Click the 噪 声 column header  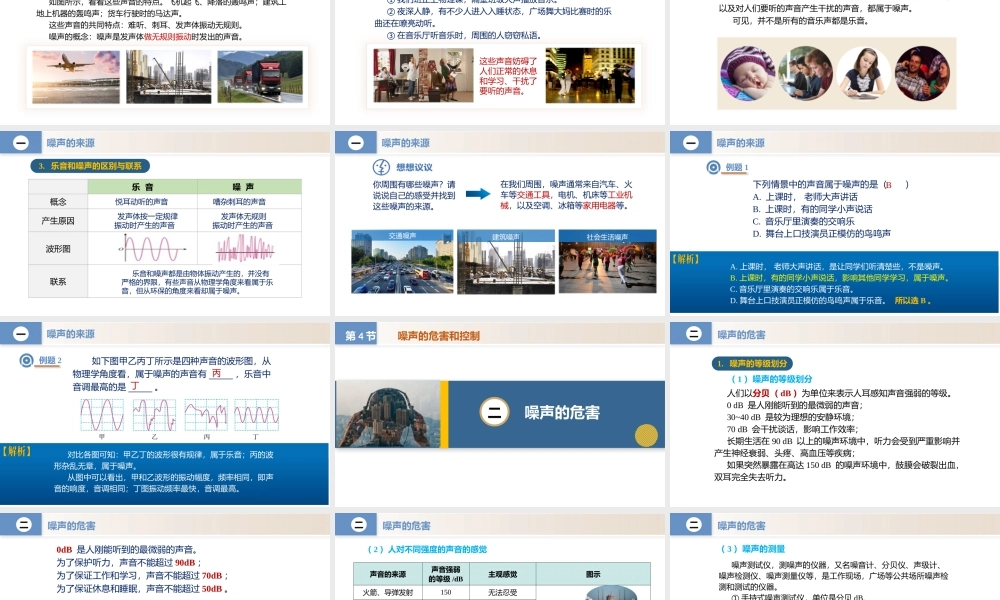(x=249, y=187)
